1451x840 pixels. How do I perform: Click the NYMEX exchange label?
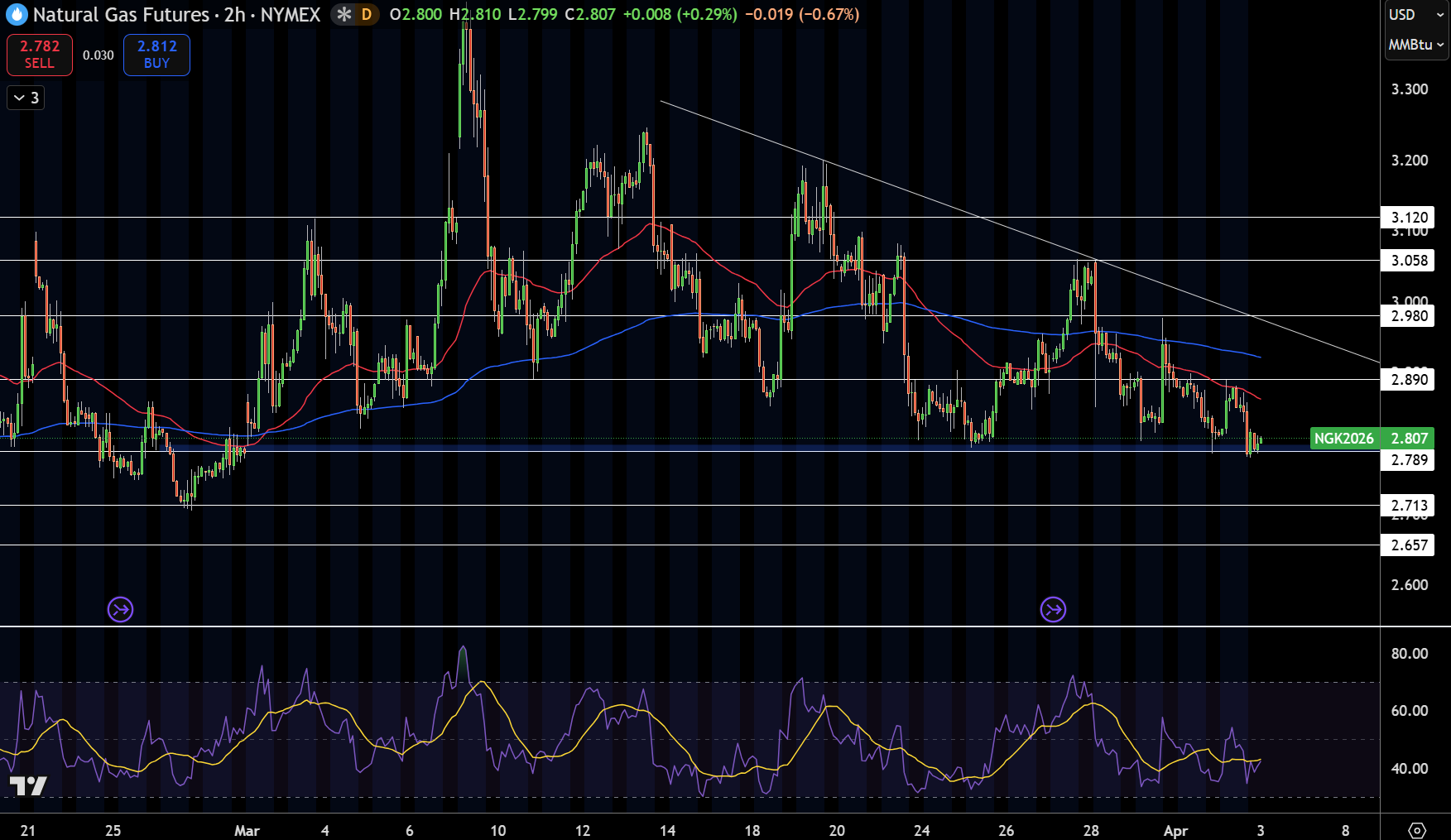(290, 15)
